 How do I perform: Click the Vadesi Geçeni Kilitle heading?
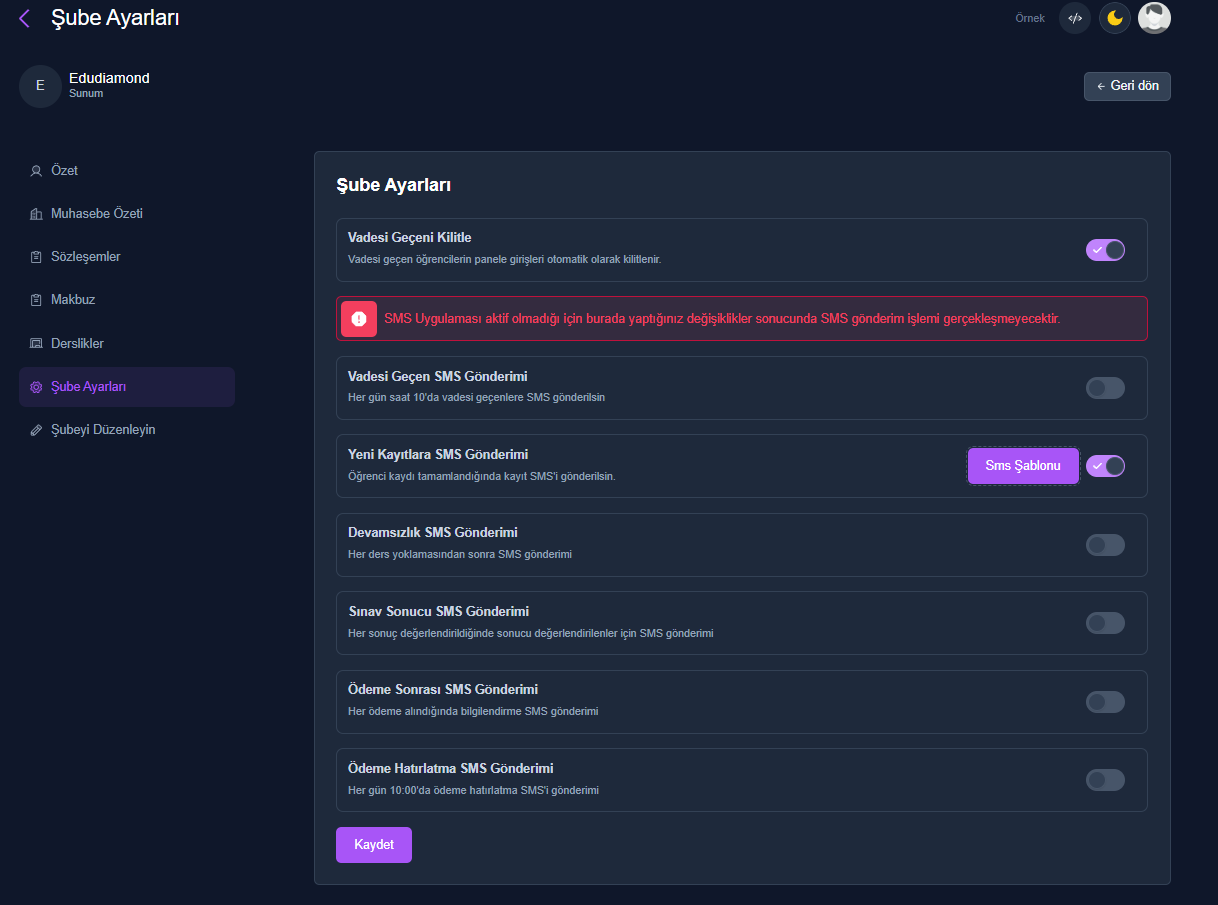click(410, 238)
